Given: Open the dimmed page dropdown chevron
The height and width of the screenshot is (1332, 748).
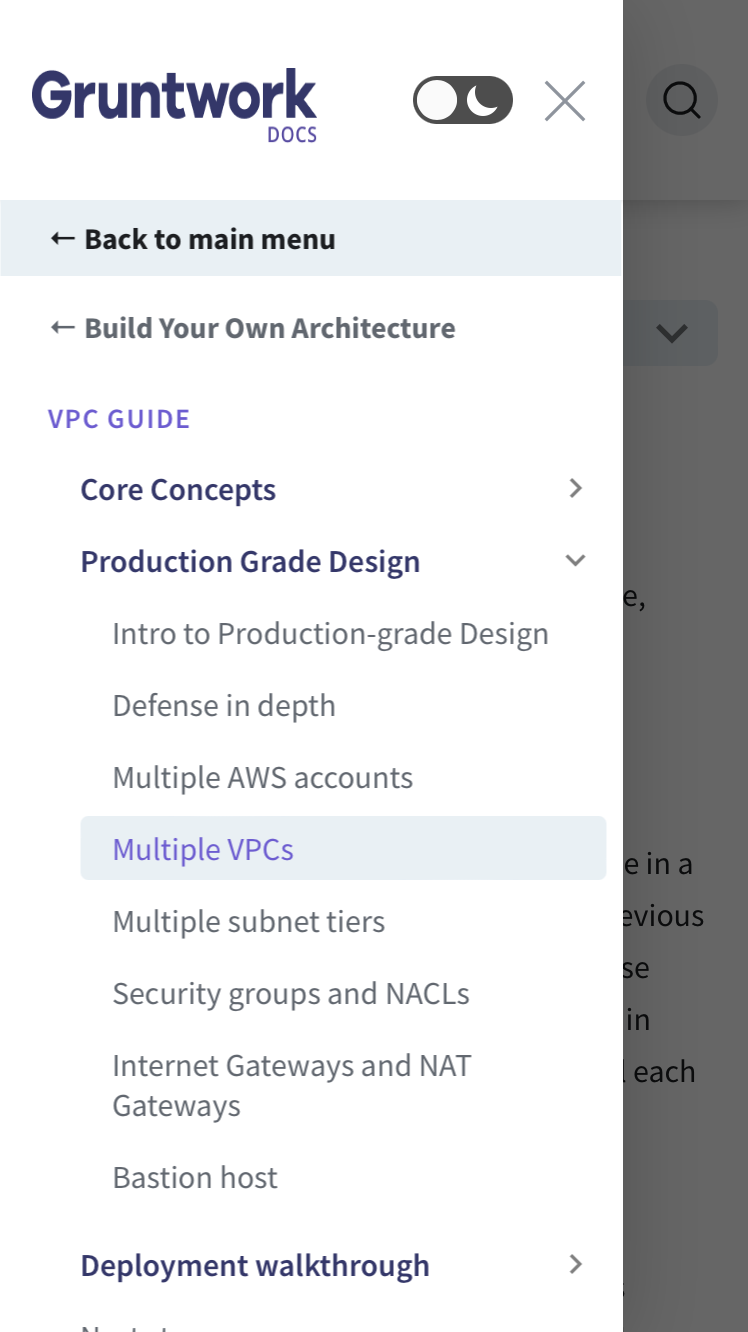Looking at the screenshot, I should 672,333.
